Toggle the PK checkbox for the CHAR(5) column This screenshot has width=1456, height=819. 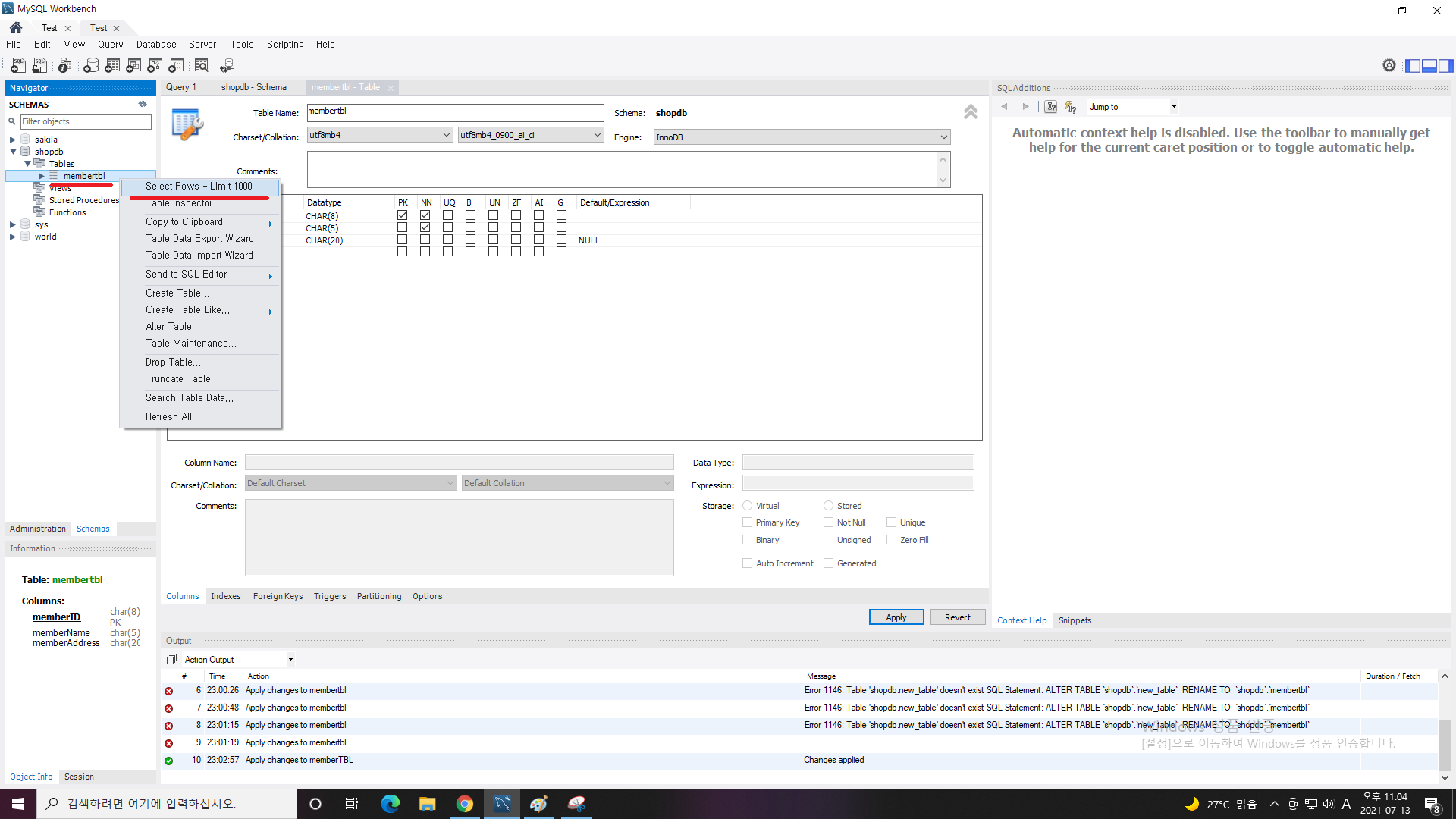[x=402, y=227]
